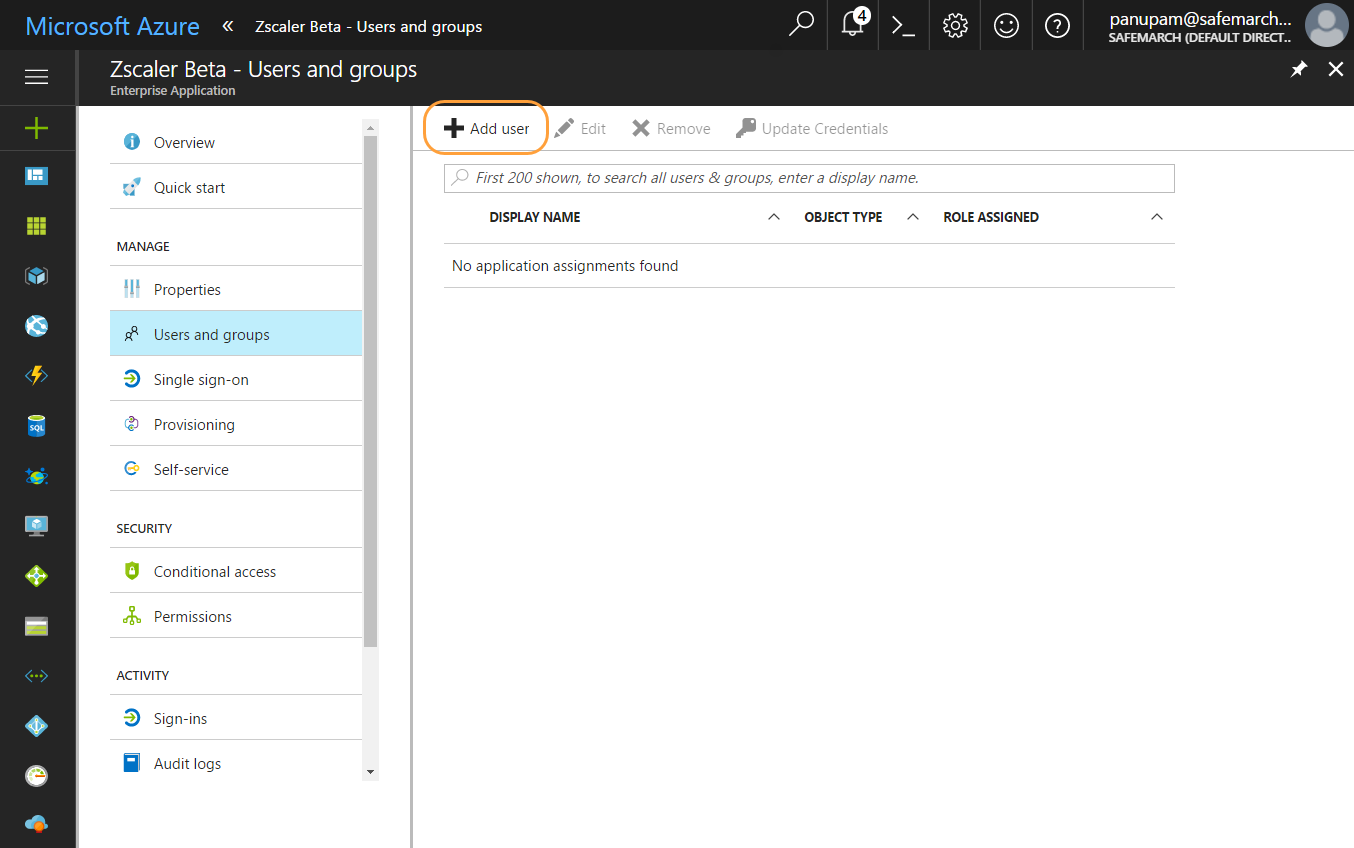Viewport: 1354px width, 848px height.
Task: Sort the list by DISPLAY NAME
Action: coord(535,217)
